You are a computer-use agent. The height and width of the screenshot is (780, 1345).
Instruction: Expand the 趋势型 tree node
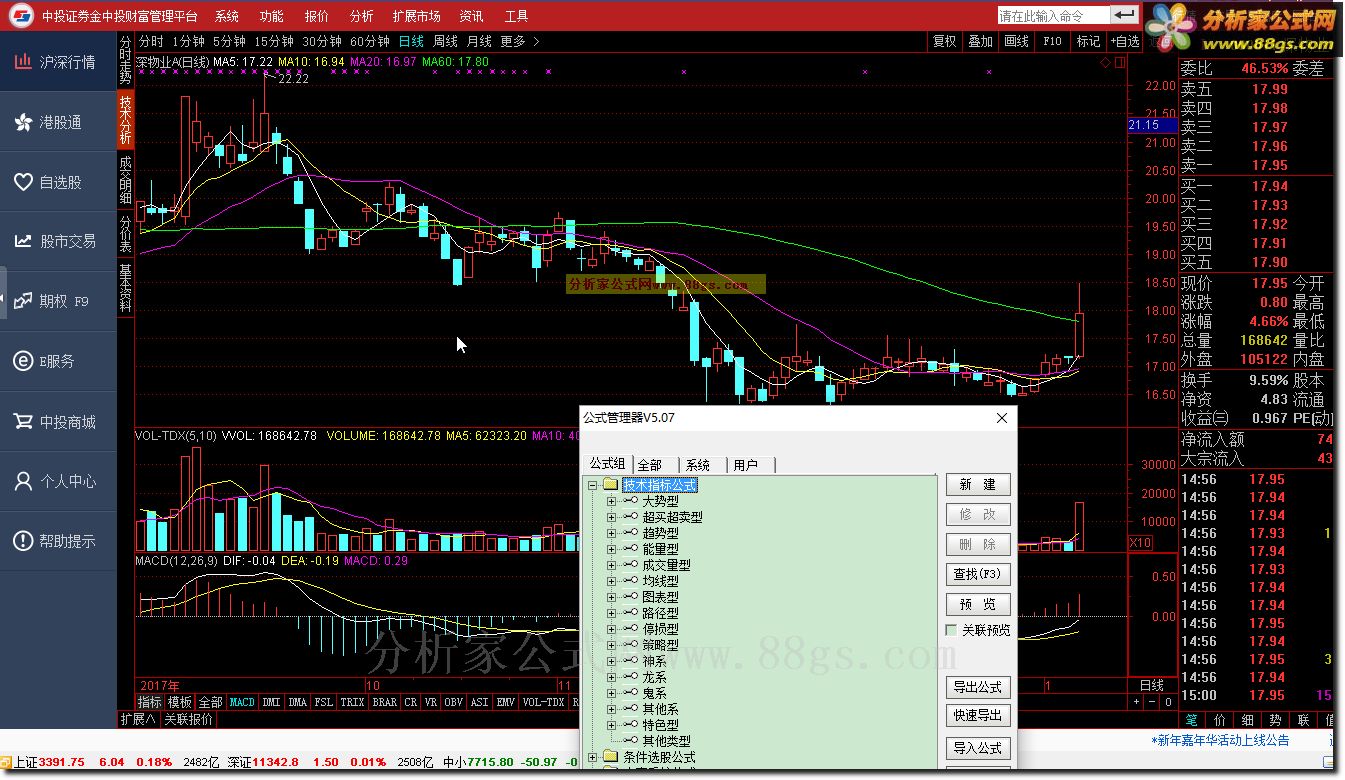point(611,533)
